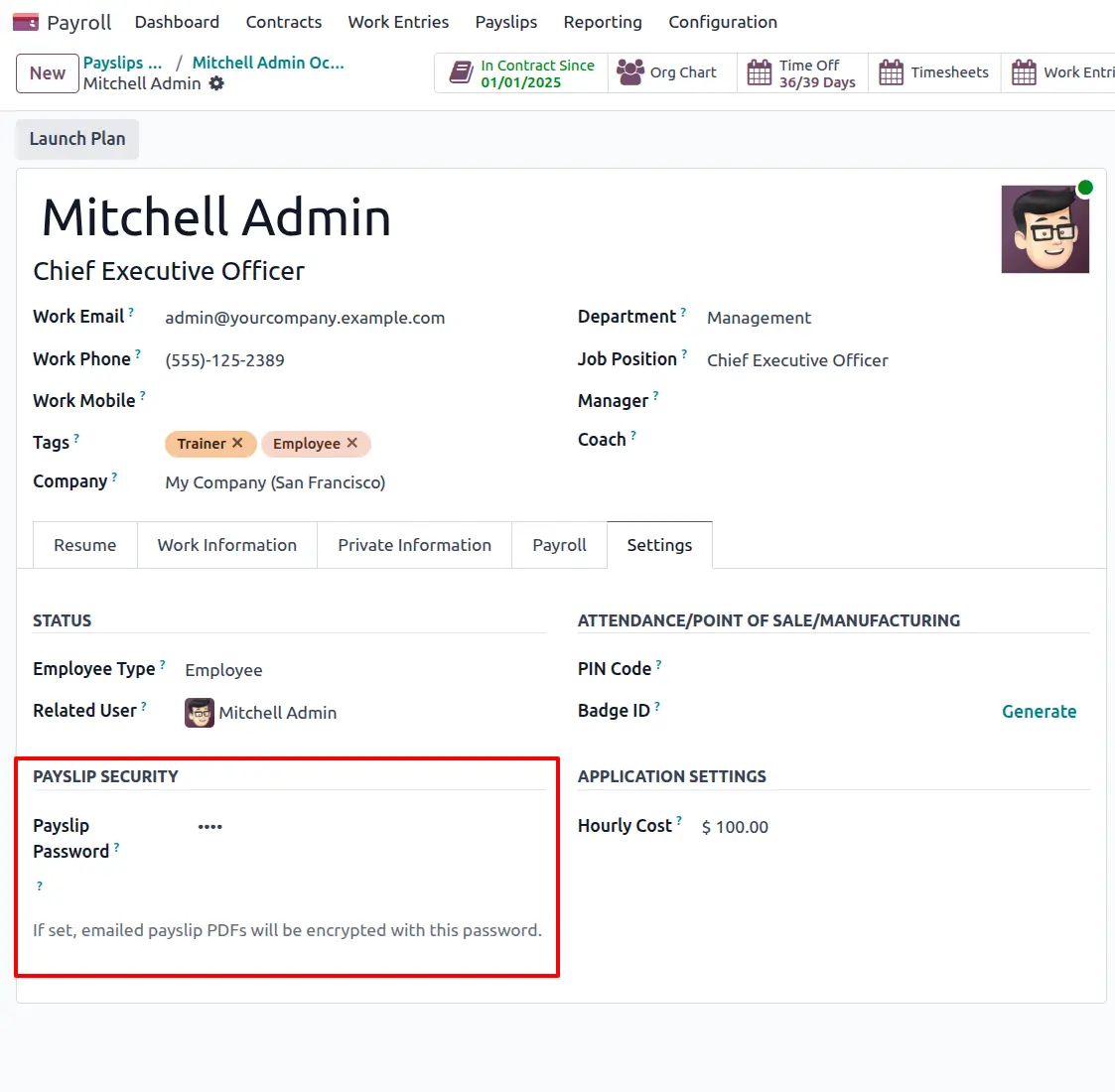This screenshot has width=1115, height=1092.
Task: Click Mitchell Admin's profile photo
Action: click(x=1045, y=229)
